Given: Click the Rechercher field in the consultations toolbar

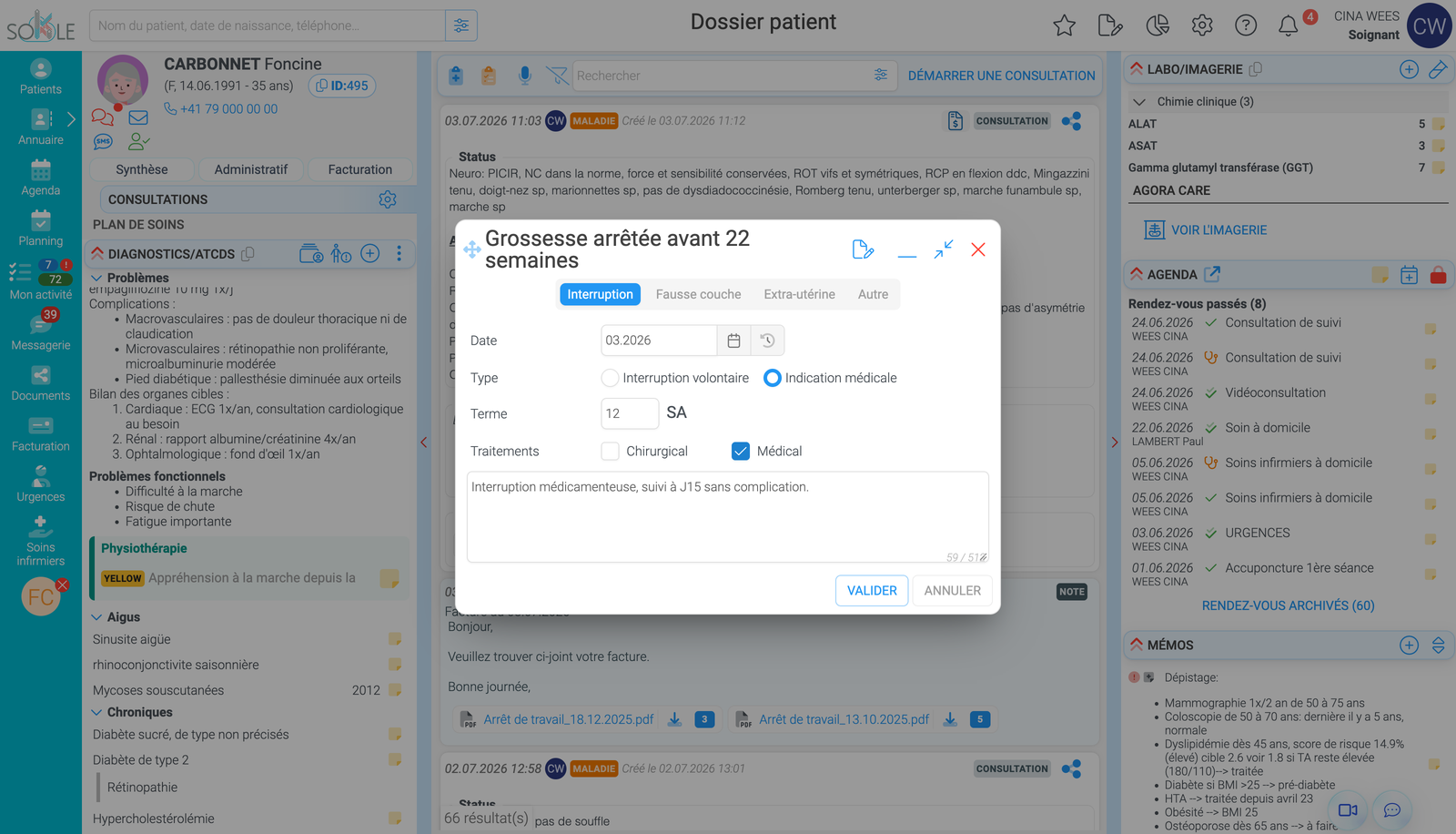Looking at the screenshot, I should (719, 76).
